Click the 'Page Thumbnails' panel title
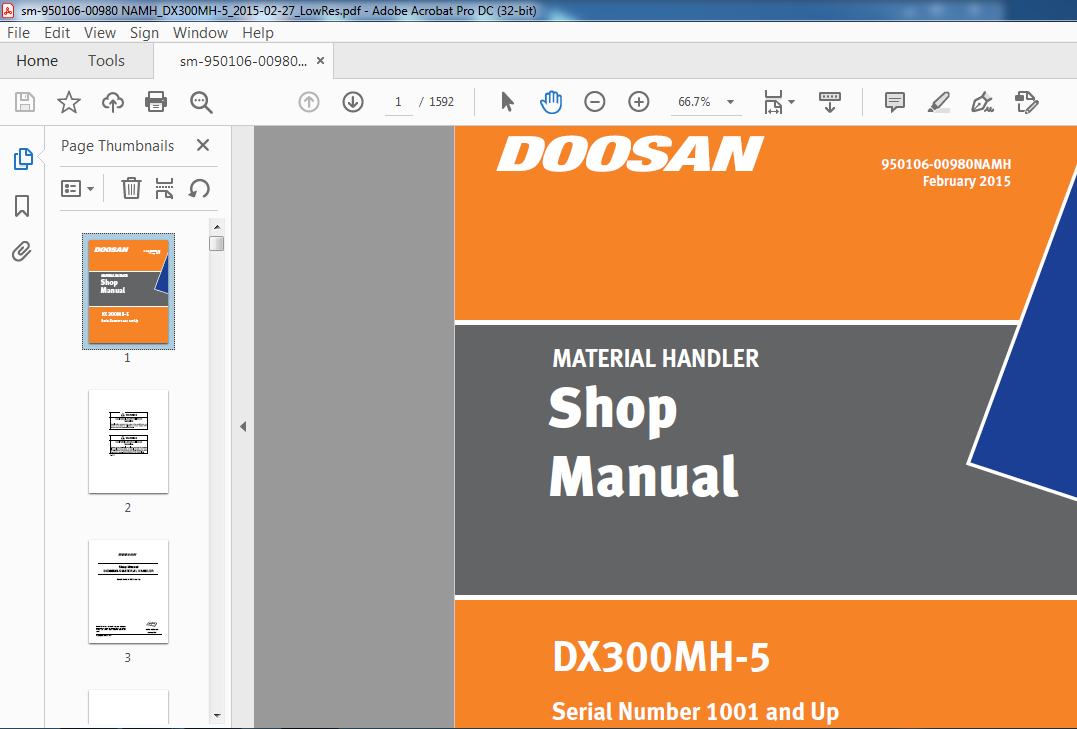The width and height of the screenshot is (1077, 729). [x=117, y=146]
